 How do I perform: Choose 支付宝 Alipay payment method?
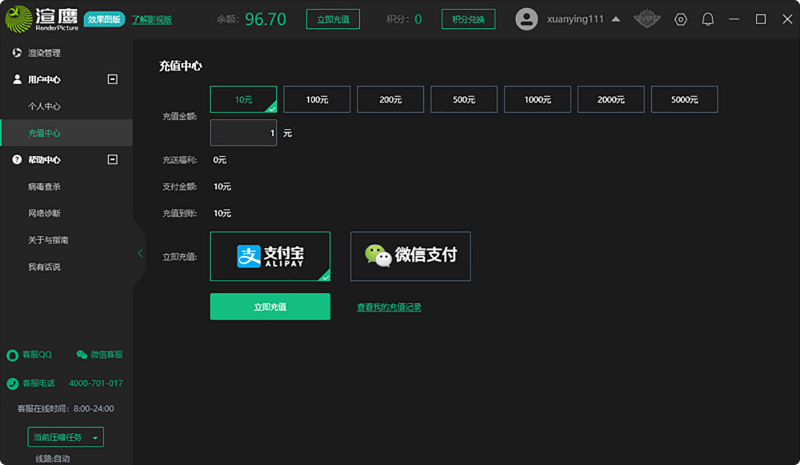[270, 256]
